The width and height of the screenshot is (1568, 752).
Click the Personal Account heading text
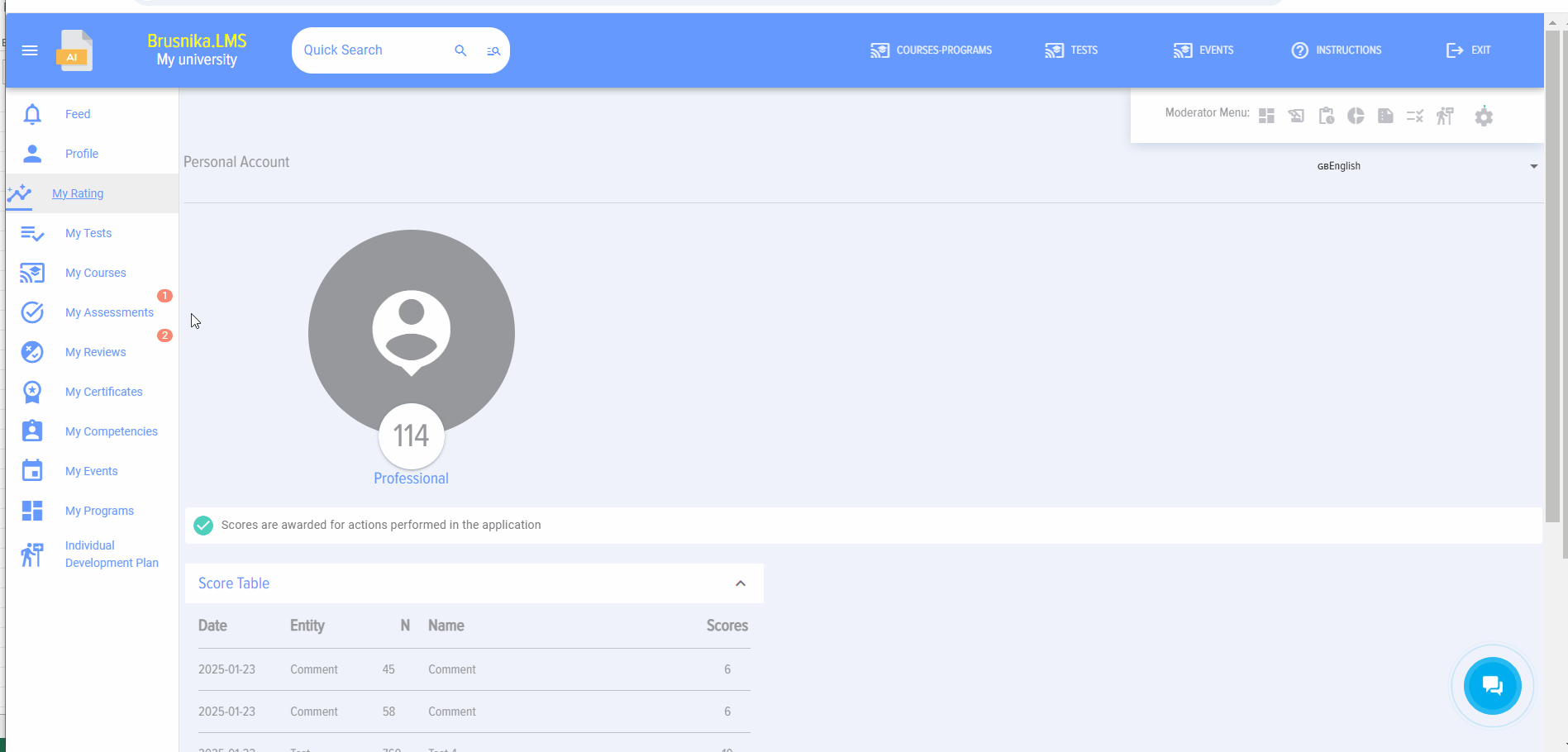pos(236,162)
